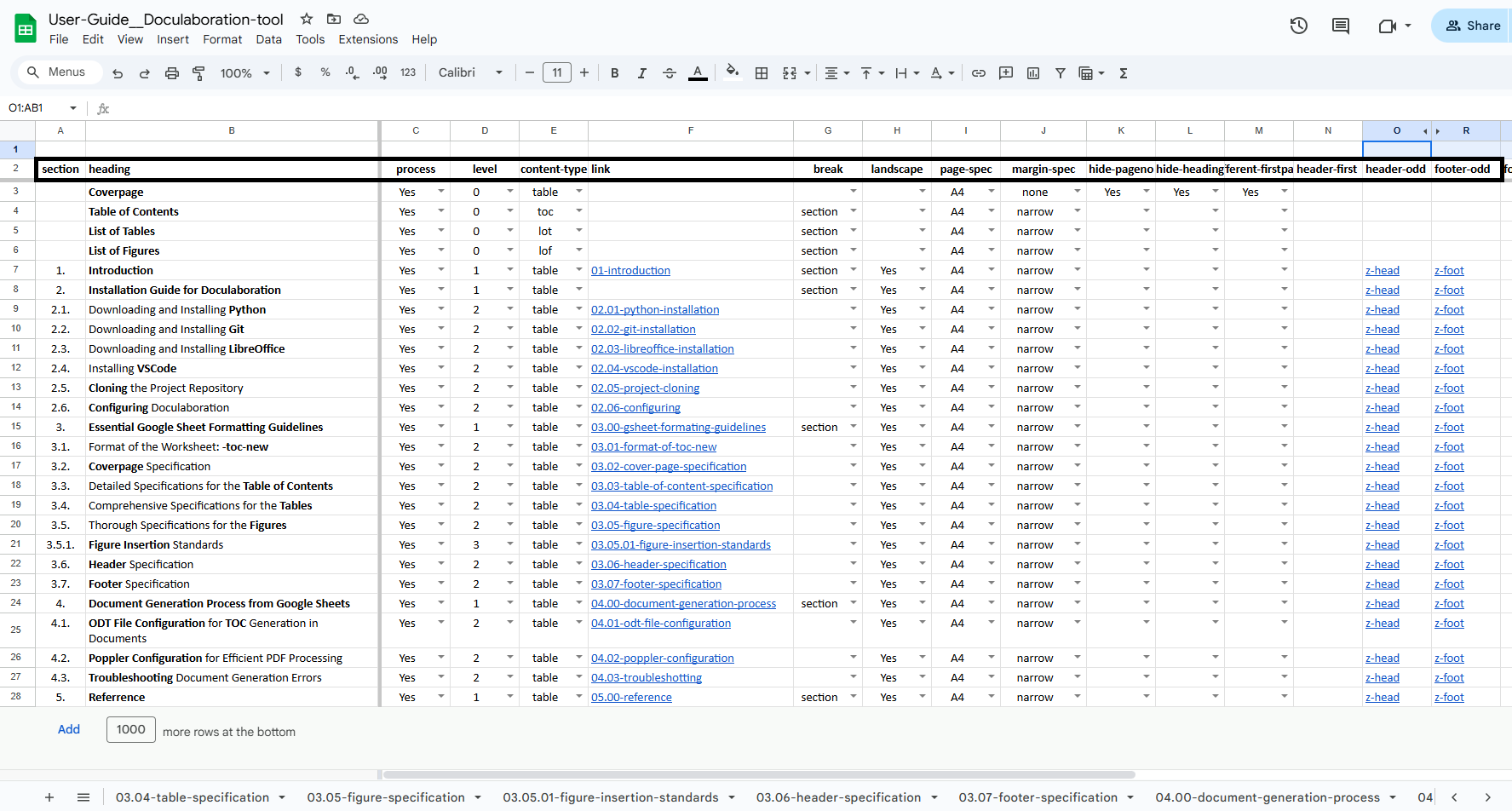Open the 01-introduction link
The height and width of the screenshot is (811, 1512).
(x=630, y=270)
